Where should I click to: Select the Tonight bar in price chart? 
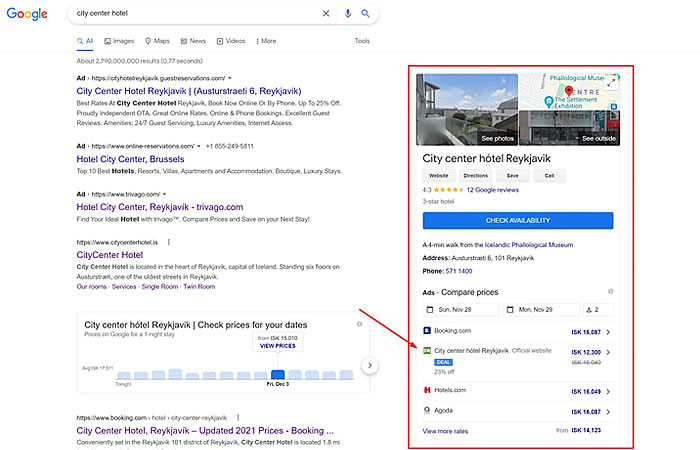(x=124, y=375)
